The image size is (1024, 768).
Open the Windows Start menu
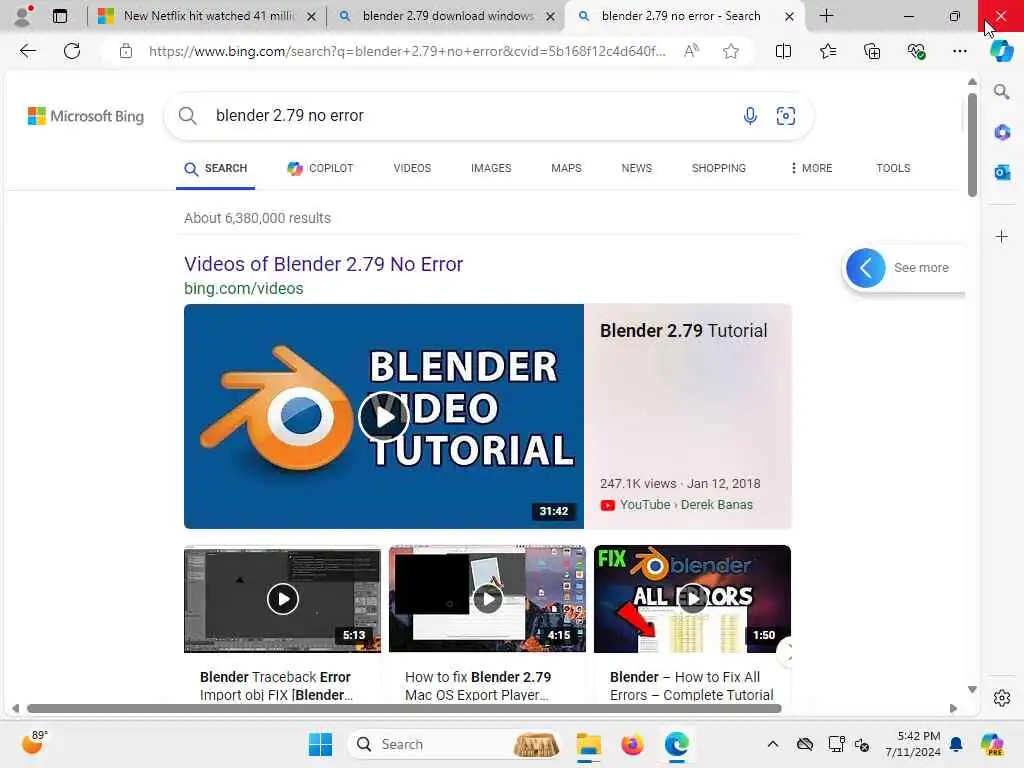pos(320,744)
